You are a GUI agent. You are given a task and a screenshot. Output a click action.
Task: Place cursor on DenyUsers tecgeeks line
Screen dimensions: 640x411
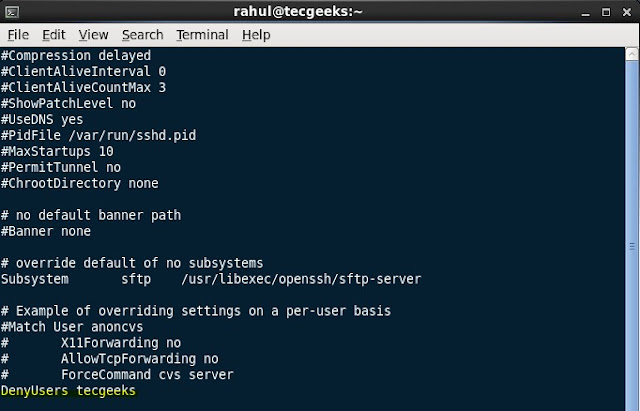(x=68, y=391)
